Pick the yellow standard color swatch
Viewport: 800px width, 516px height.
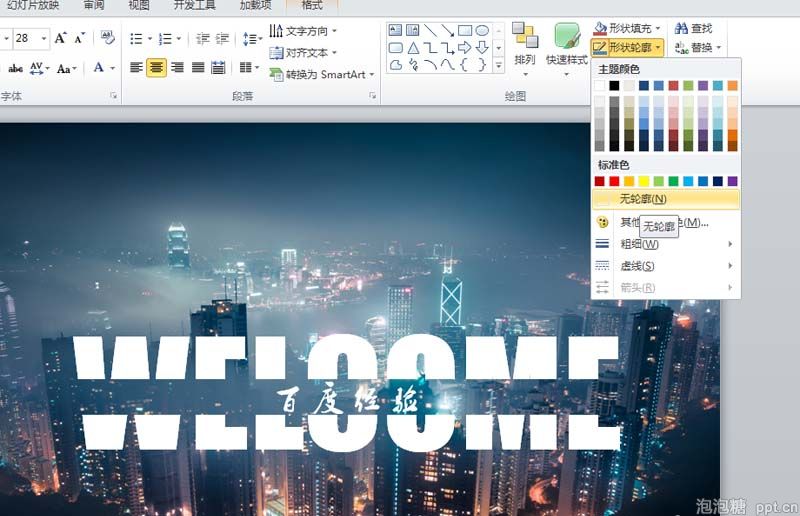pos(644,181)
